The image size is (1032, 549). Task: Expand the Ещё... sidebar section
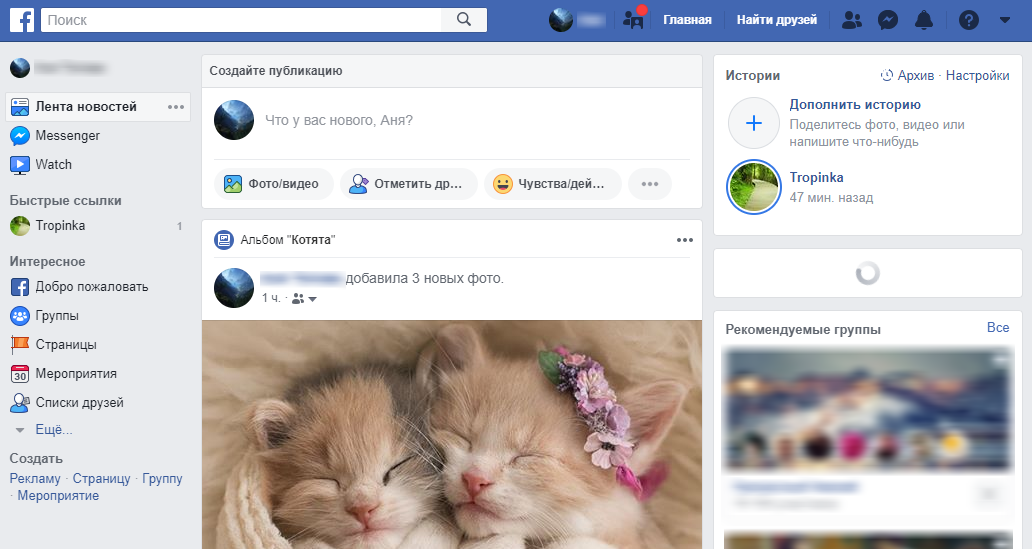(53, 430)
